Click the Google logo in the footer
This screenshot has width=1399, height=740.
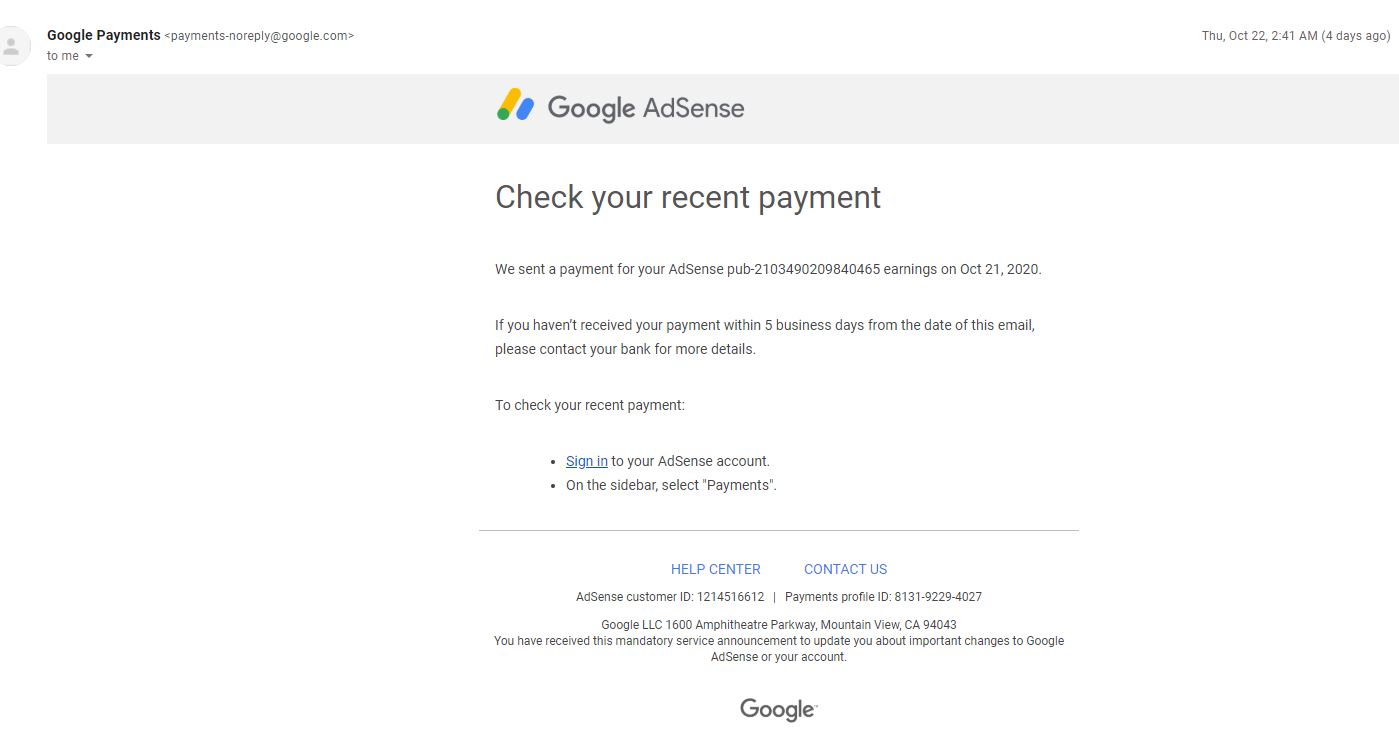pos(778,710)
